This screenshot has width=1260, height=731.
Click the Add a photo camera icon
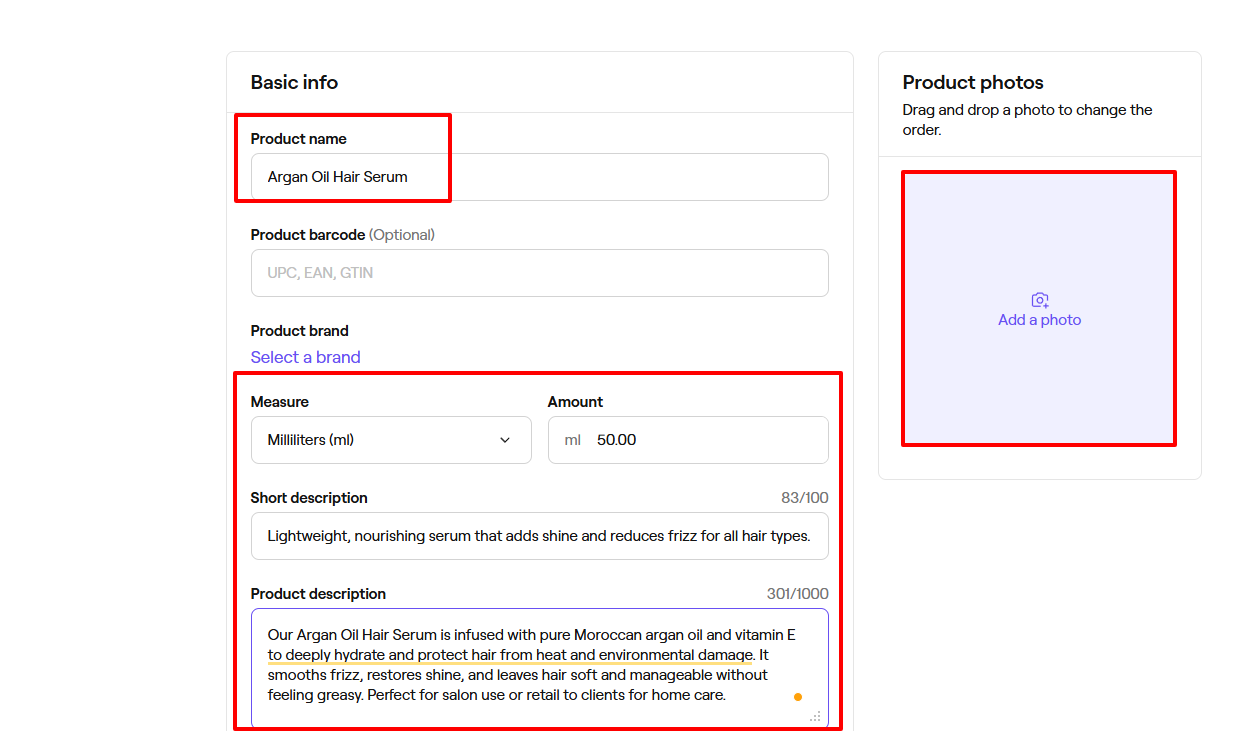point(1039,298)
